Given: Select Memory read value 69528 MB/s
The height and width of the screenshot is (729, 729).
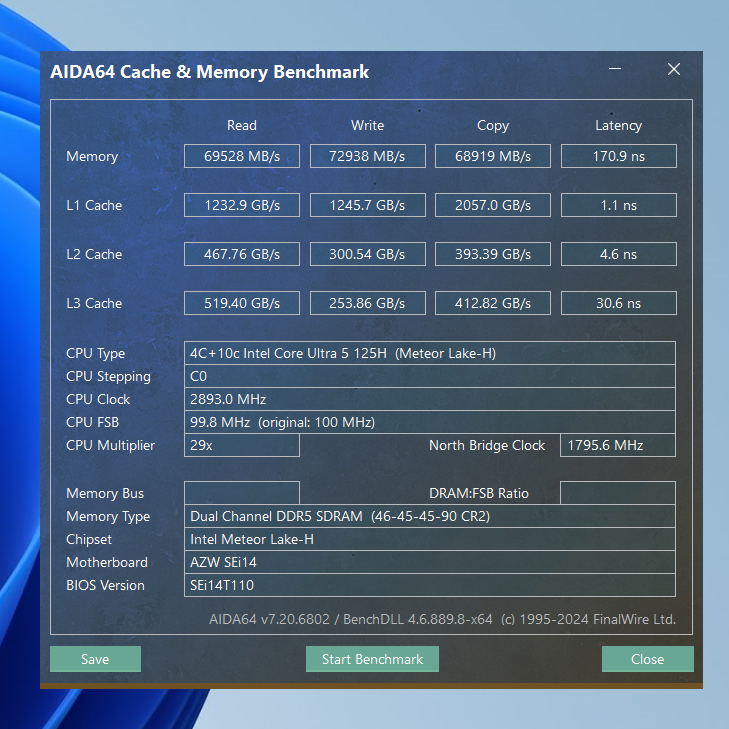Looking at the screenshot, I should (242, 156).
